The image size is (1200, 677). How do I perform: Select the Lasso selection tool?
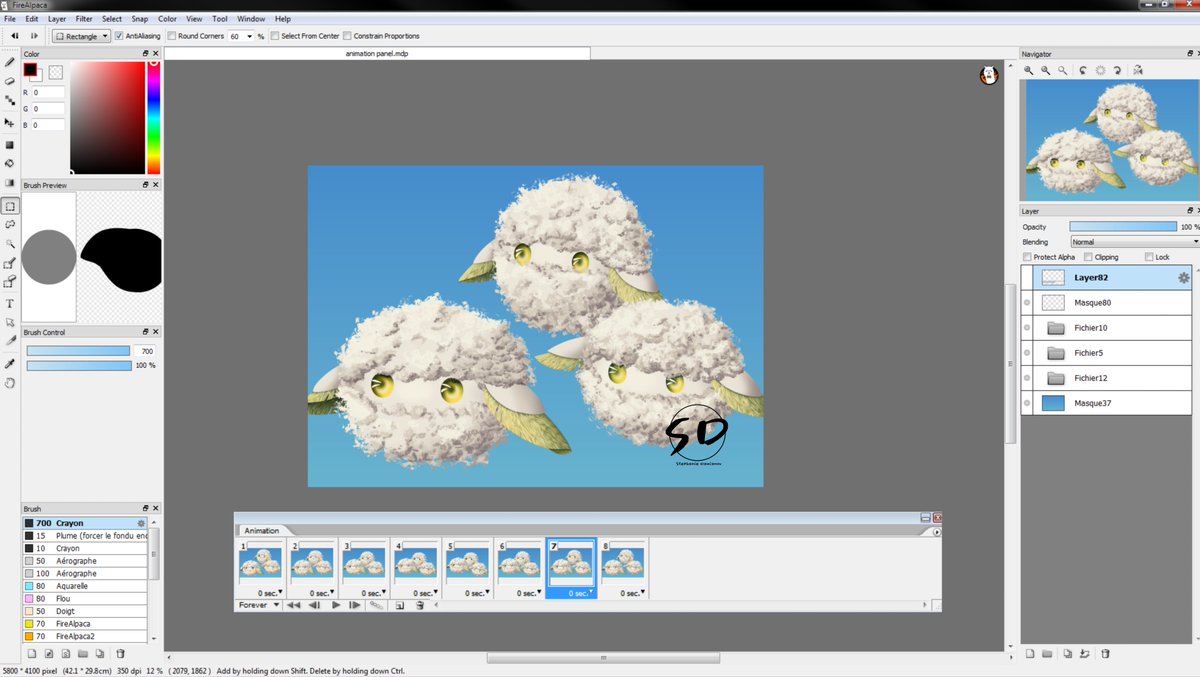10,225
